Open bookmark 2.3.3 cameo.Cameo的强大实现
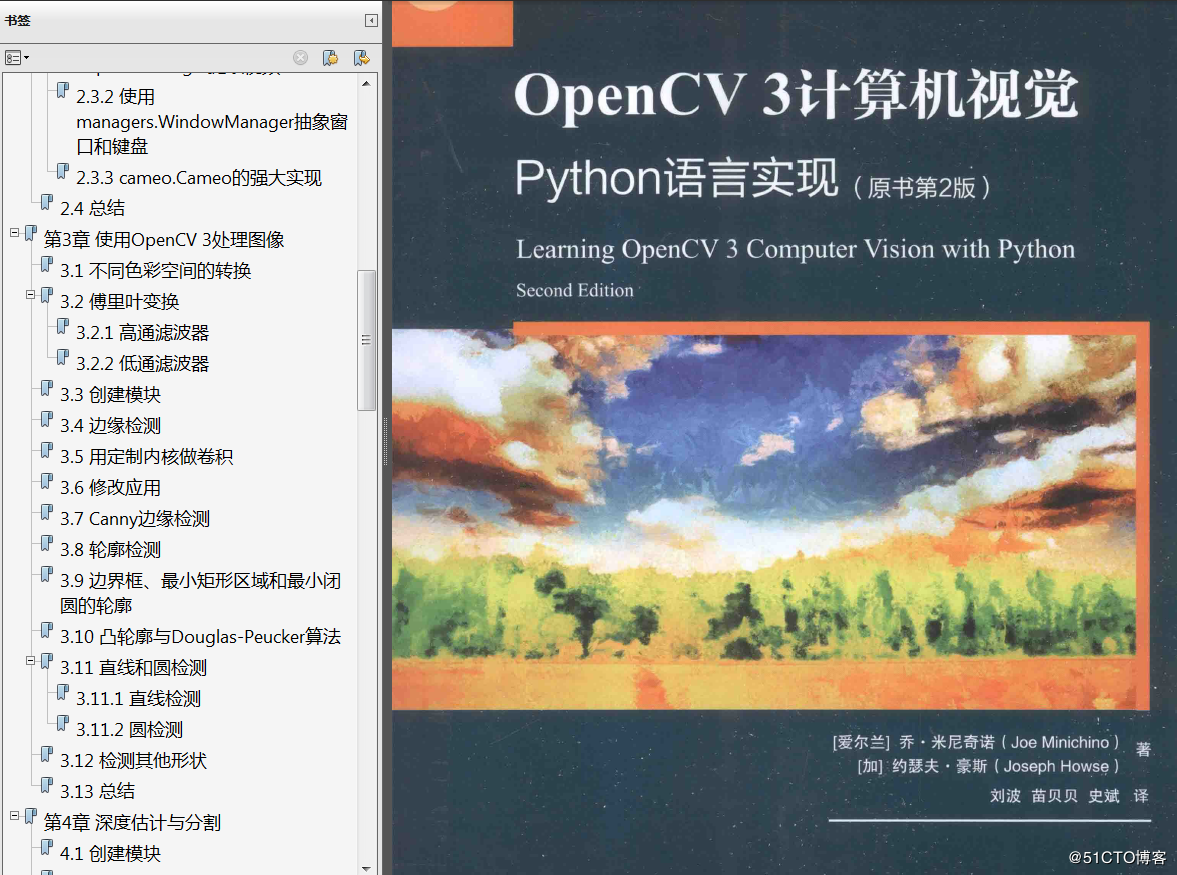This screenshot has width=1177, height=875. [199, 178]
